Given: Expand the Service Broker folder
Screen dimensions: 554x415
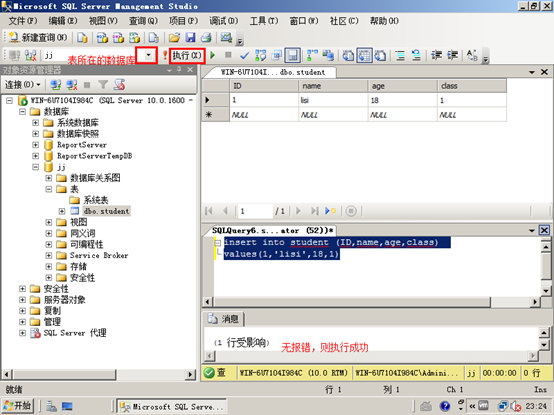Looking at the screenshot, I should point(49,255).
